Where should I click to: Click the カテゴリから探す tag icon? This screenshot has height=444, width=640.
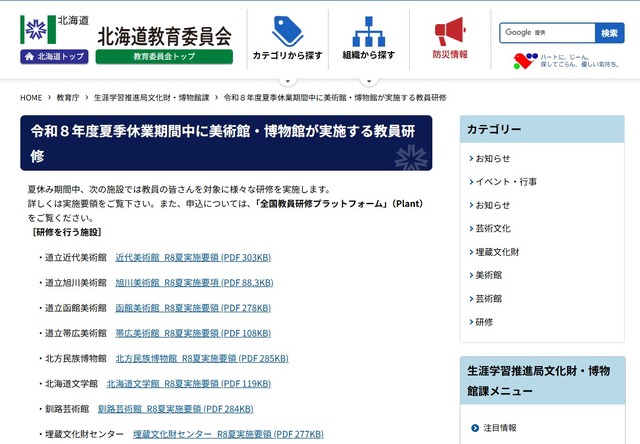click(x=288, y=32)
